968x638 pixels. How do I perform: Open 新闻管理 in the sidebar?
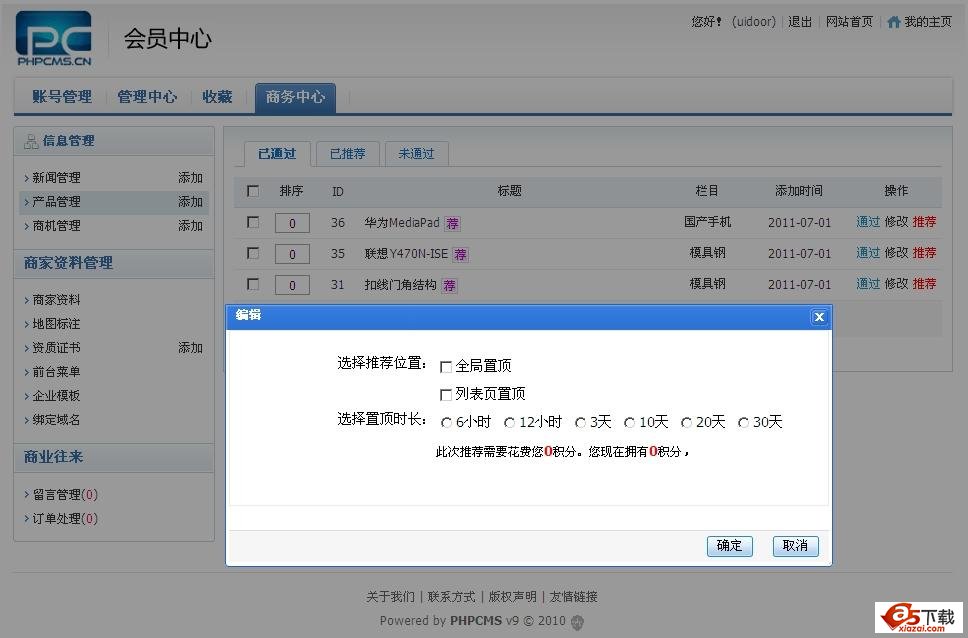click(x=56, y=178)
